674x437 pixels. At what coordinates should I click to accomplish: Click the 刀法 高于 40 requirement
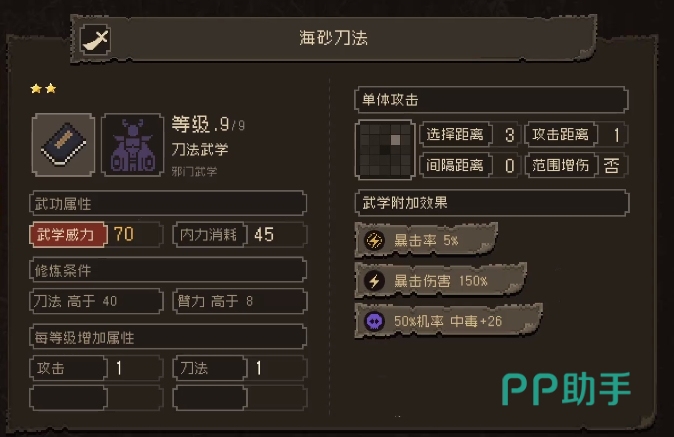tap(96, 301)
